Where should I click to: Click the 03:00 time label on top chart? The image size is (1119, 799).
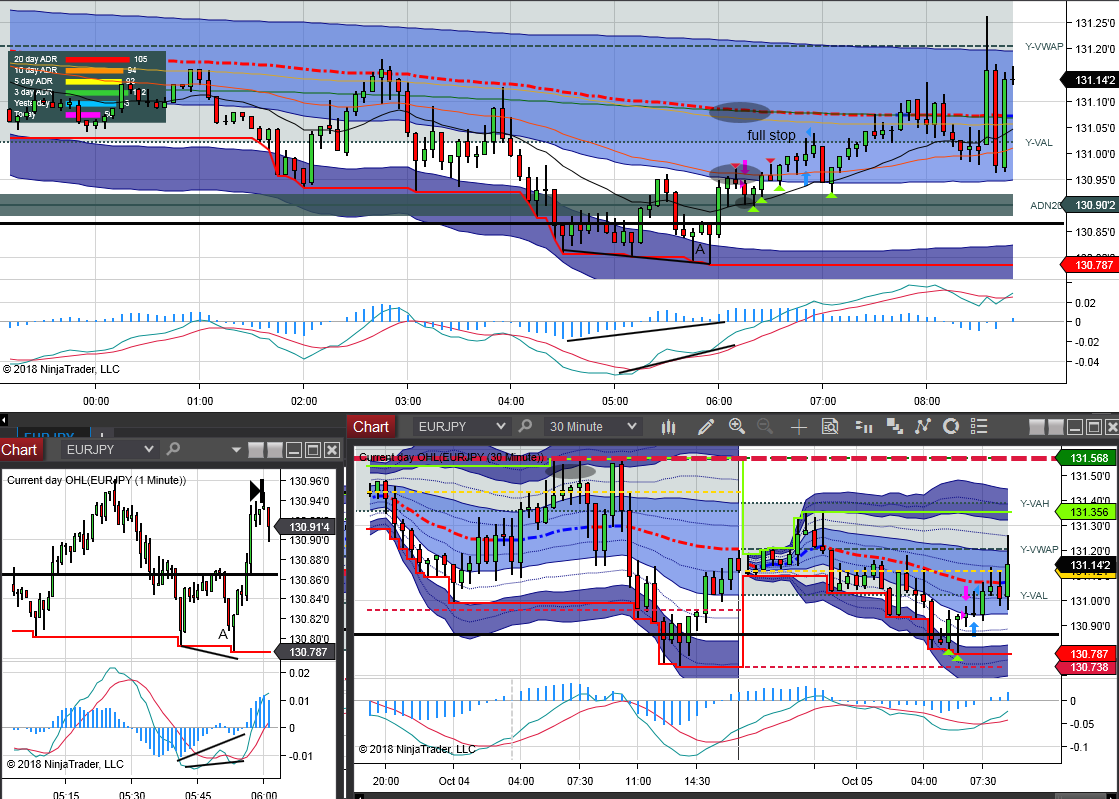[407, 401]
